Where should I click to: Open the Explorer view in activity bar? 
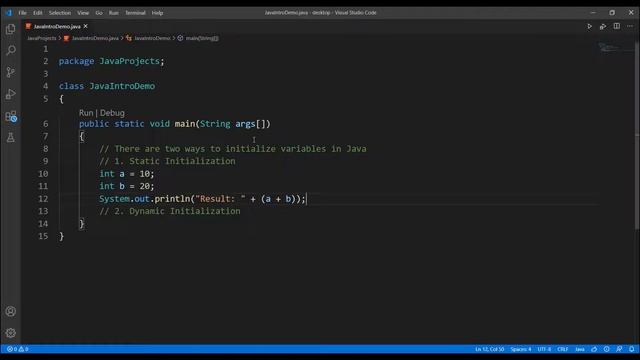11,29
